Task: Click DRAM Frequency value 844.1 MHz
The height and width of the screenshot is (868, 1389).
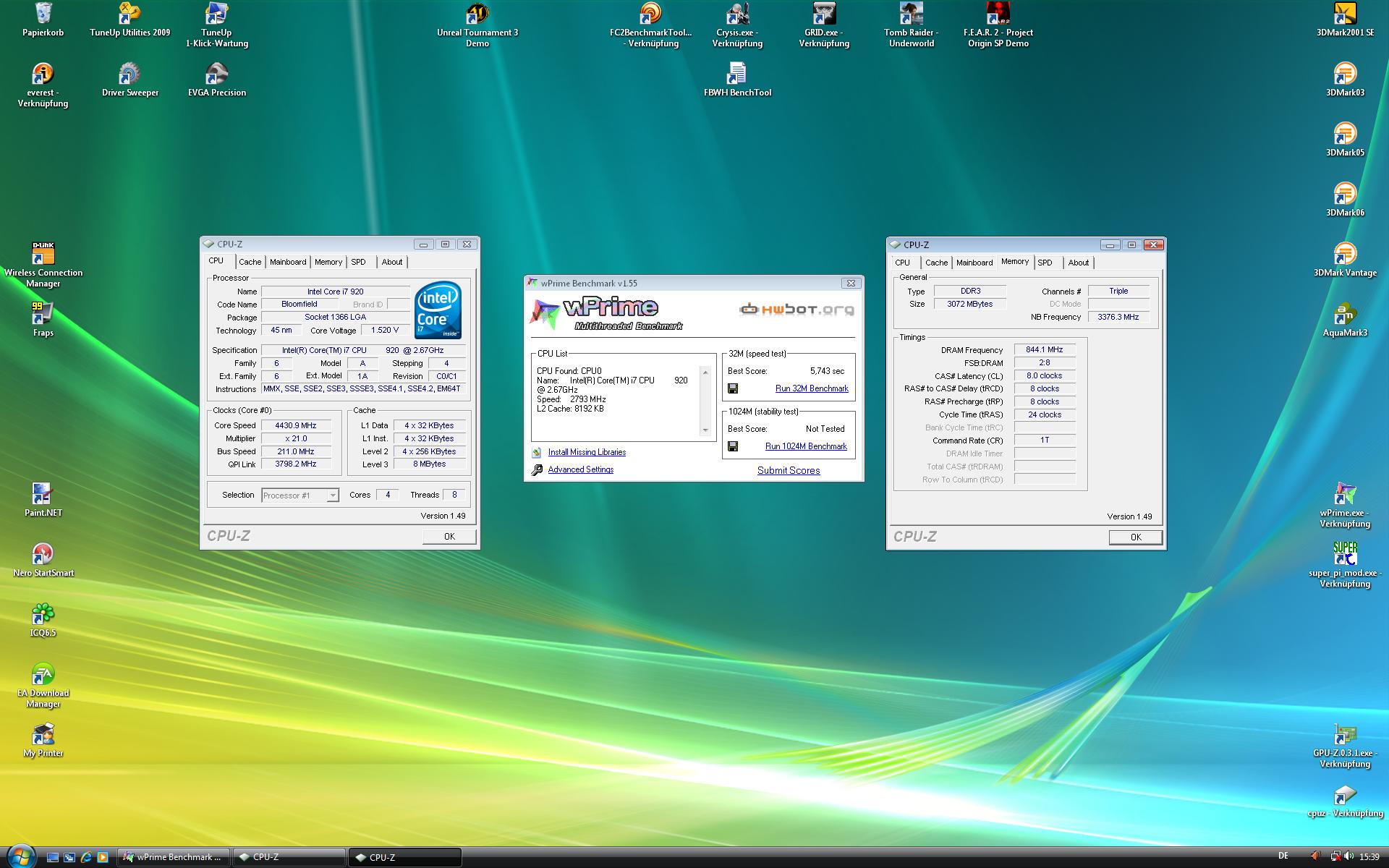Action: coord(1044,349)
